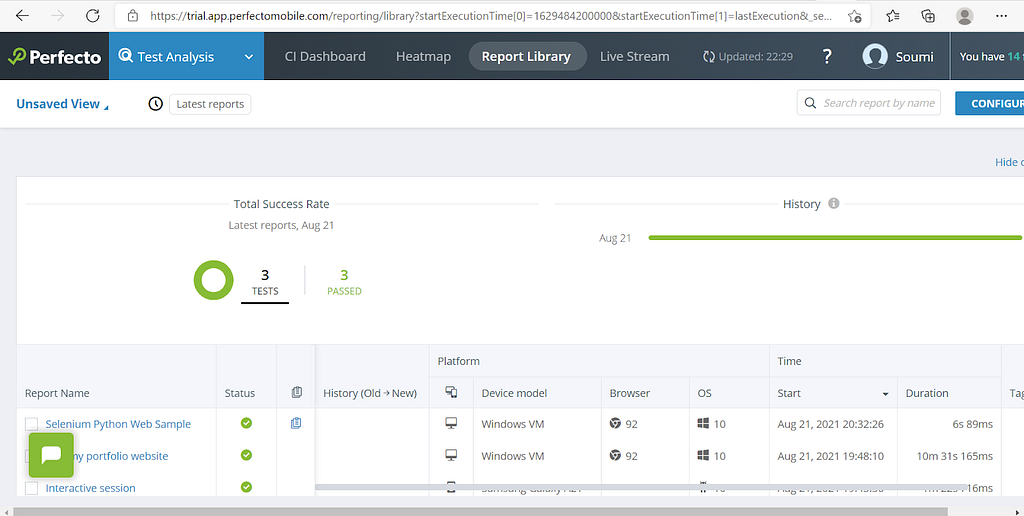The width and height of the screenshot is (1024, 516).
Task: Sort by Start time using the arrow
Action: [x=886, y=394]
